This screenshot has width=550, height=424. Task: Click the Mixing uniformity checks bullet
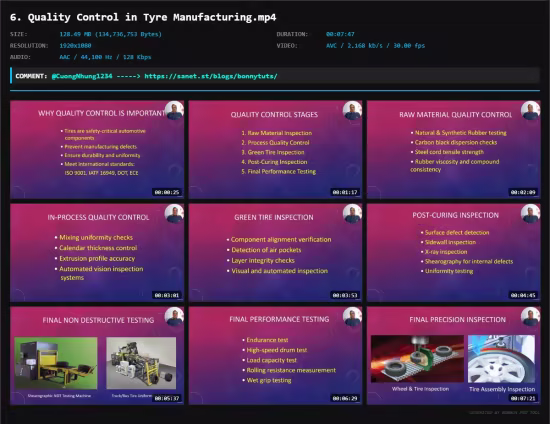(x=94, y=237)
